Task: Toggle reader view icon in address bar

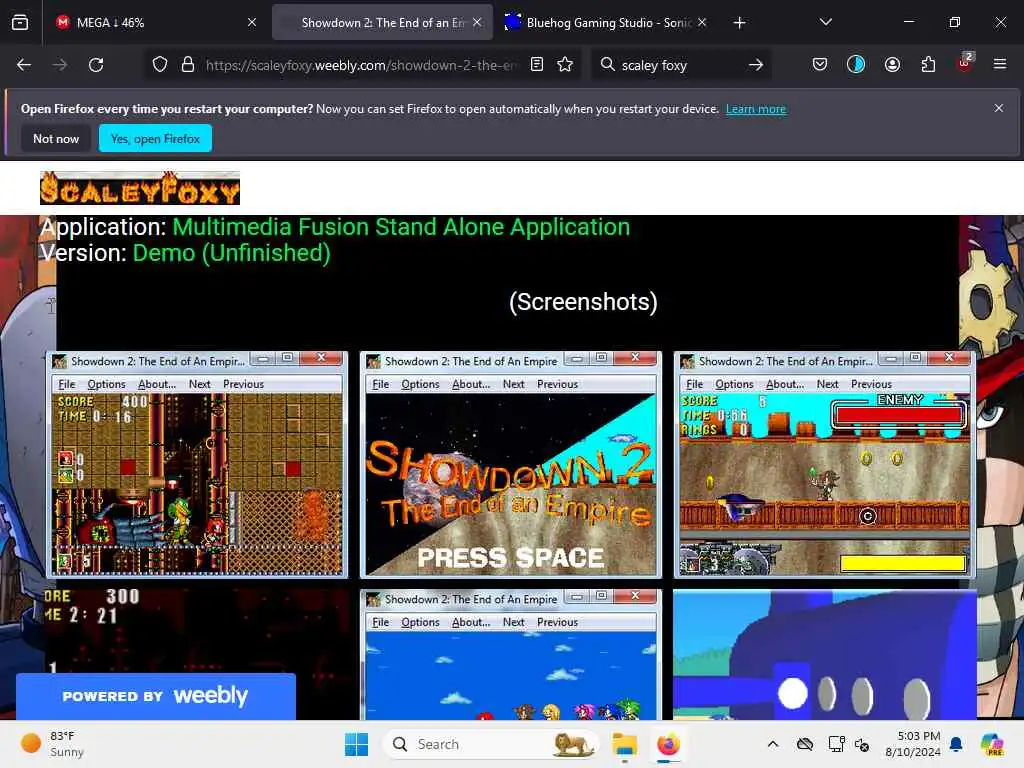Action: pos(537,65)
